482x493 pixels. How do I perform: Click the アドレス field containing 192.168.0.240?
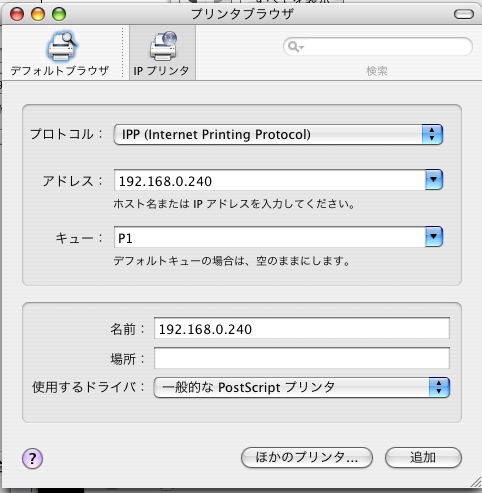pyautogui.click(x=270, y=180)
